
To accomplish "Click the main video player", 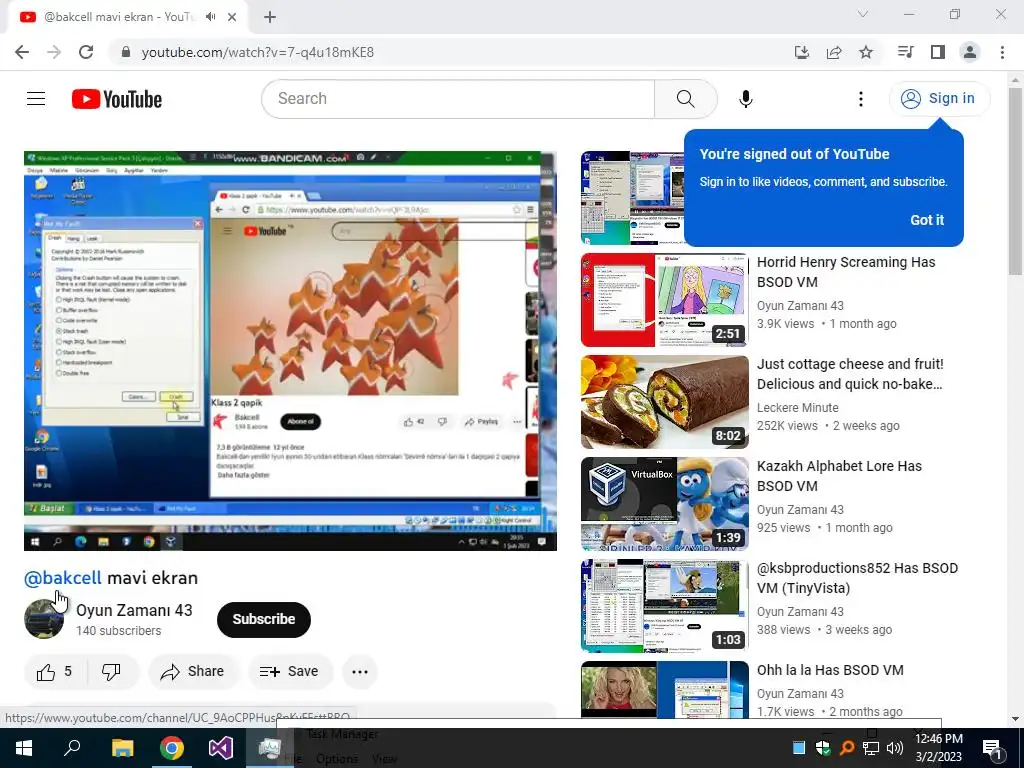I will (x=291, y=351).
